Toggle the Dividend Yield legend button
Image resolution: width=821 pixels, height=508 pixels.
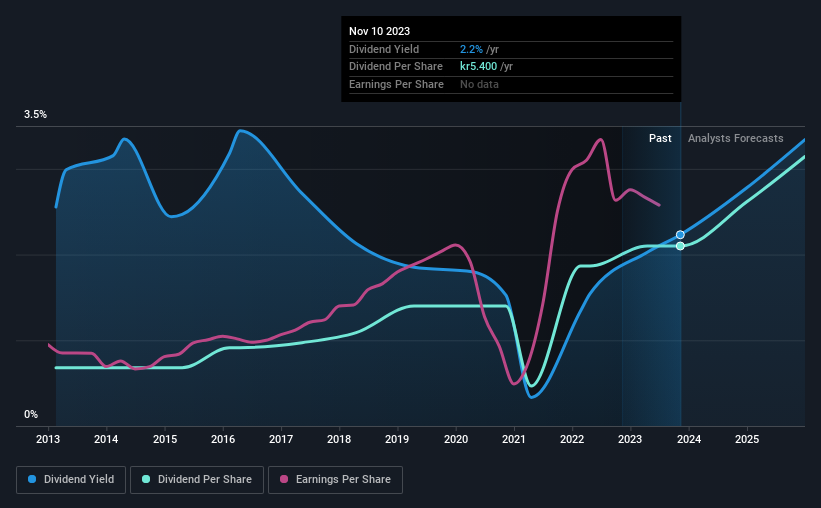(x=71, y=480)
